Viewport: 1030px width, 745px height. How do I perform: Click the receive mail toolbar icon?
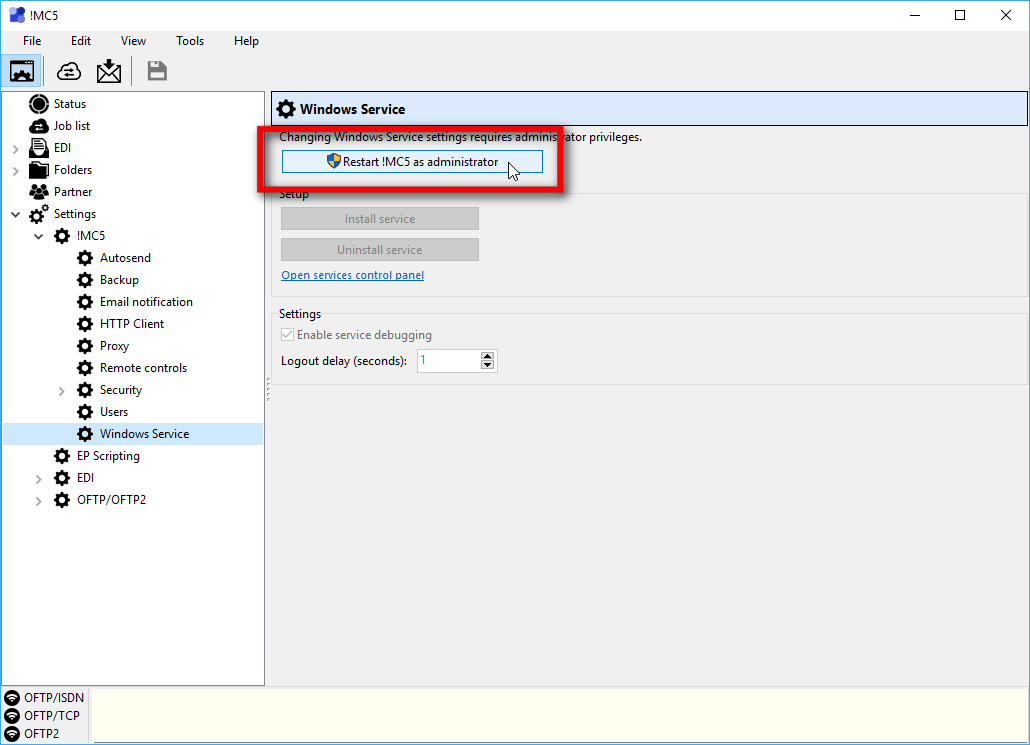(109, 71)
